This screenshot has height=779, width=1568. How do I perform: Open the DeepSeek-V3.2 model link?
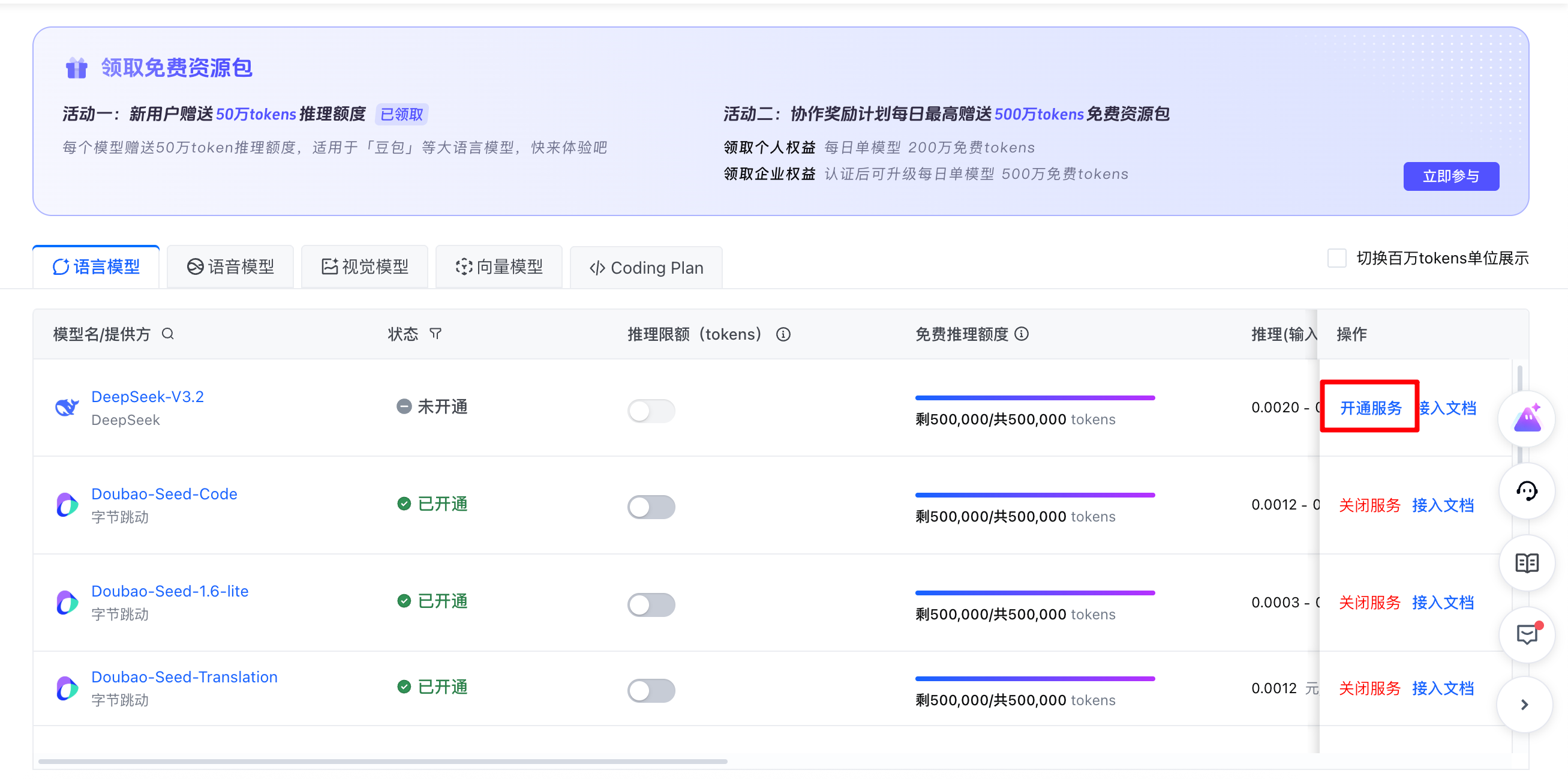coord(148,397)
